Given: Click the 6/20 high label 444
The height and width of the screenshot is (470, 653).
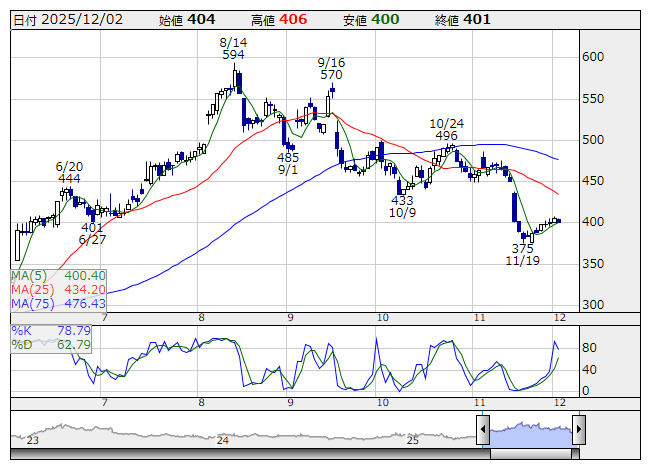Looking at the screenshot, I should (68, 178).
